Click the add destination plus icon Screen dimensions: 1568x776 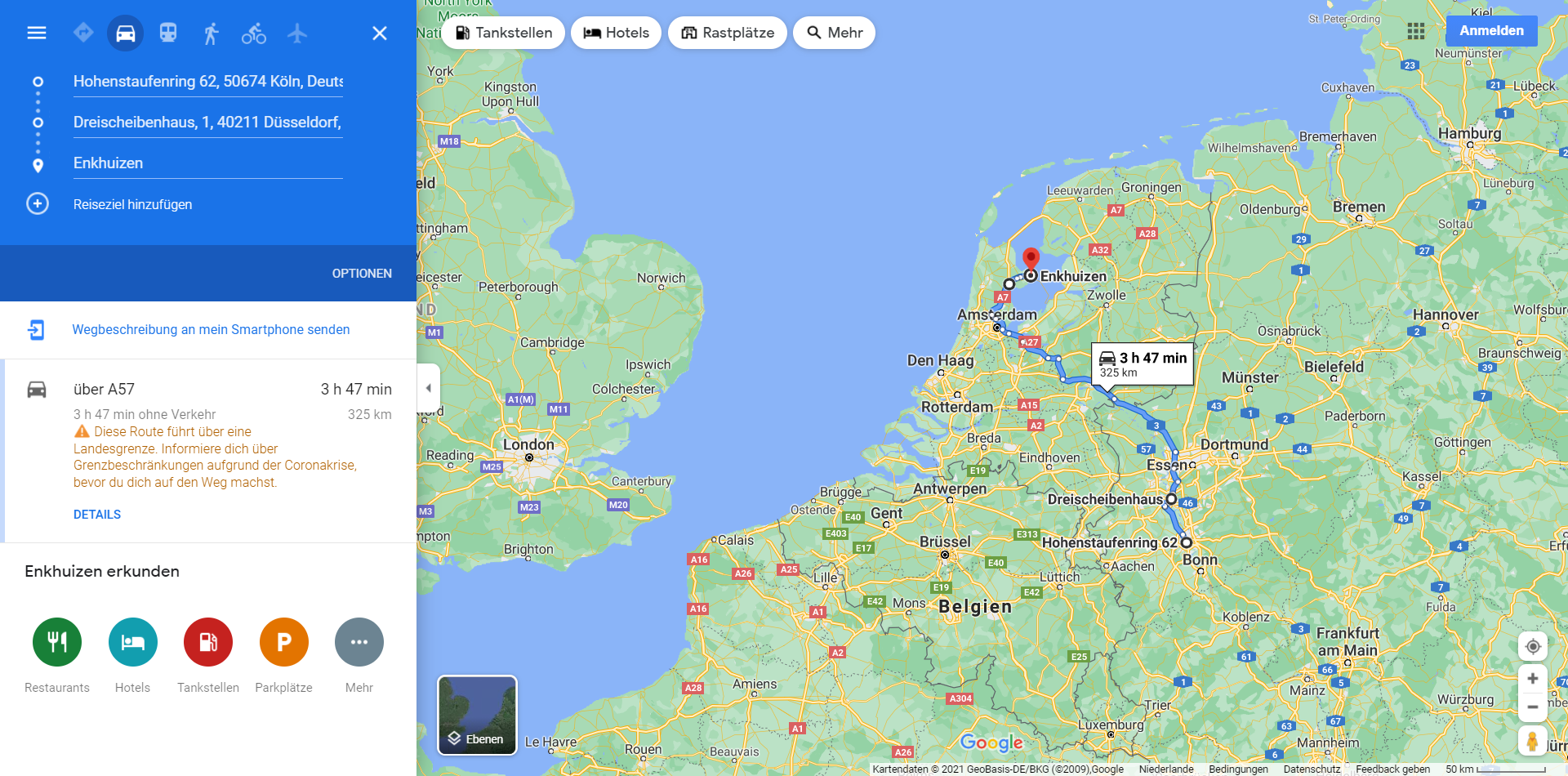(38, 203)
